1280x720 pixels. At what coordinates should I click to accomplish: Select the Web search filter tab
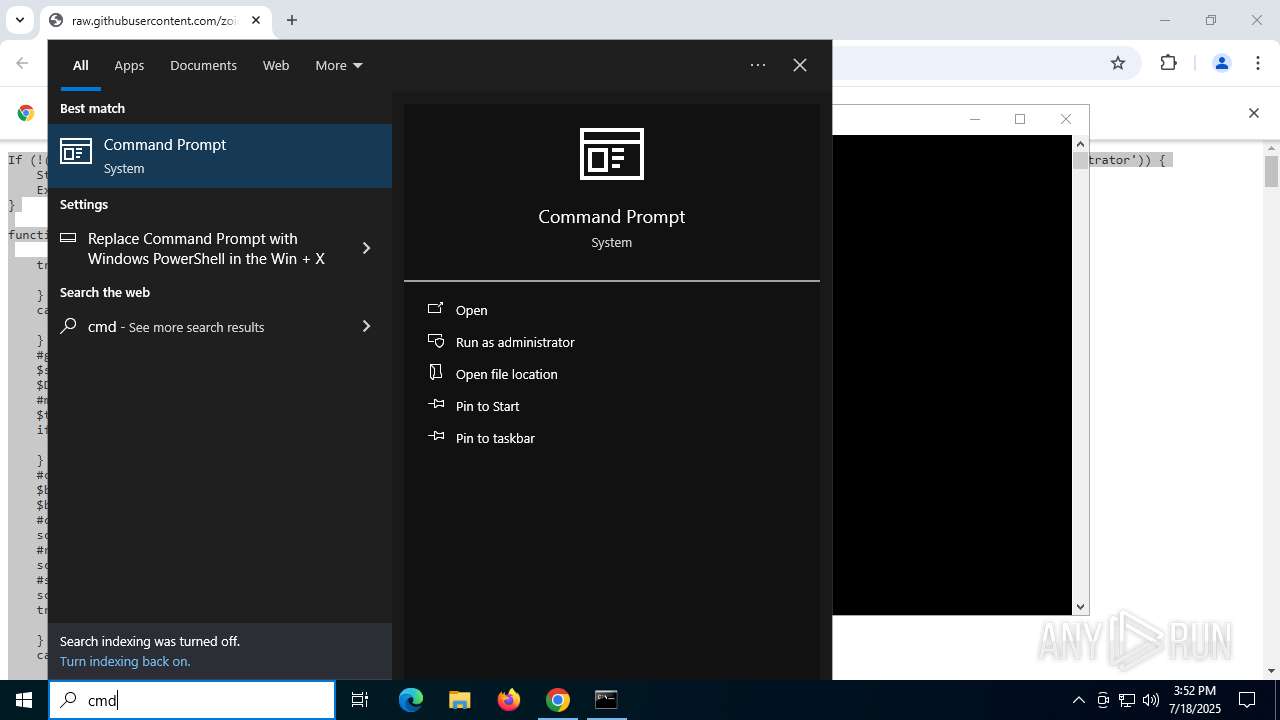(276, 65)
